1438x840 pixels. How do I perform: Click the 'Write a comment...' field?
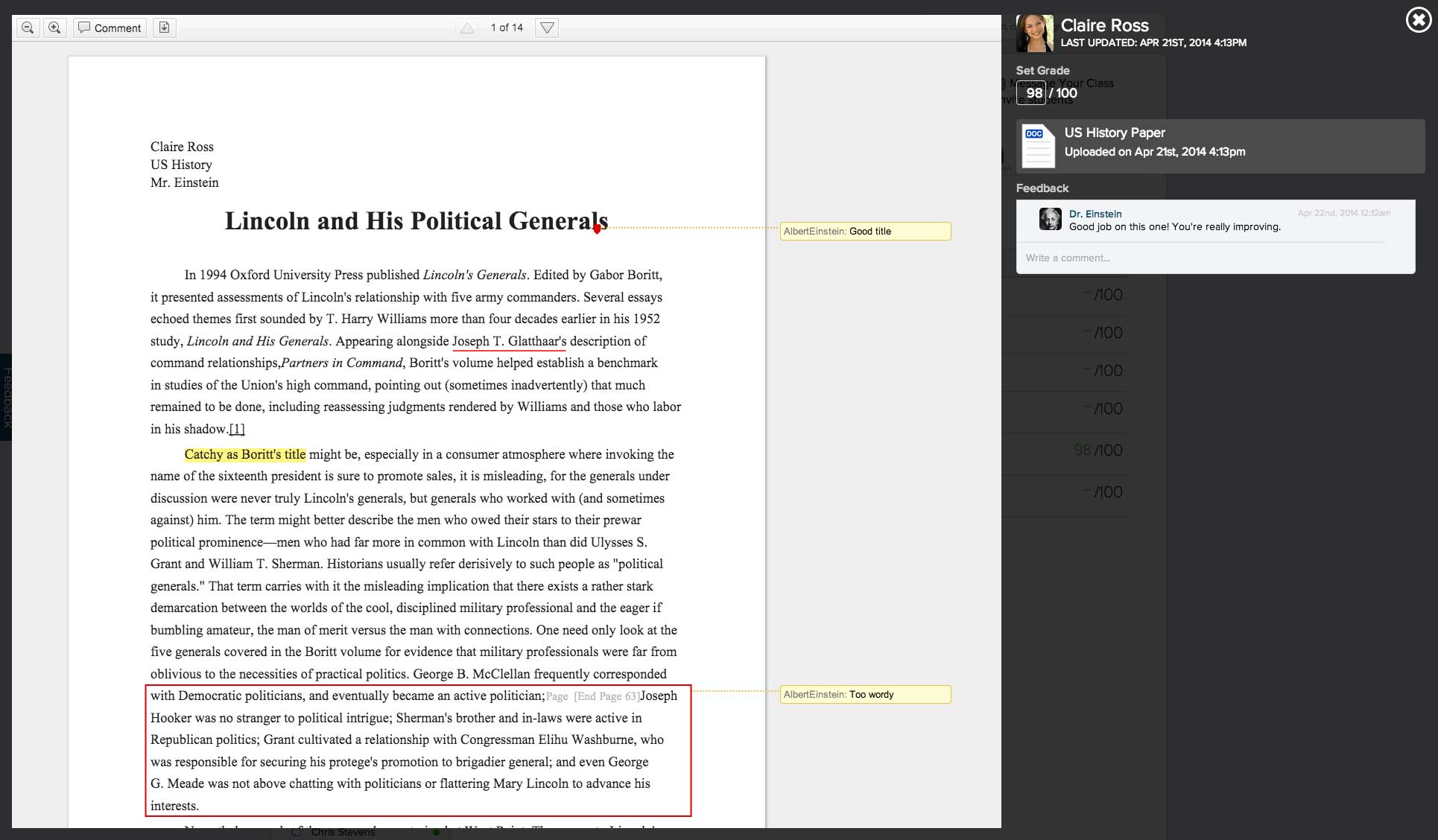tap(1215, 258)
